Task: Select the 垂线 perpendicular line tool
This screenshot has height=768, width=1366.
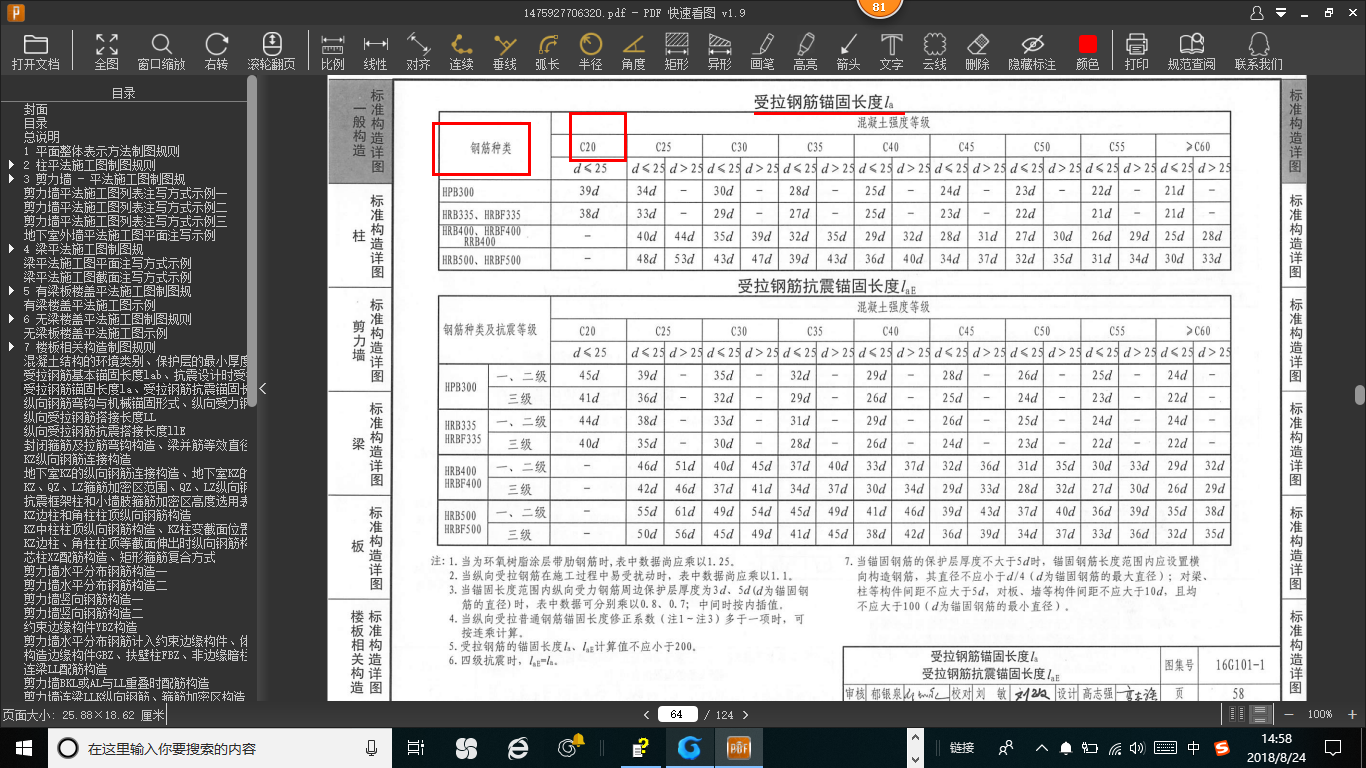Action: (505, 51)
